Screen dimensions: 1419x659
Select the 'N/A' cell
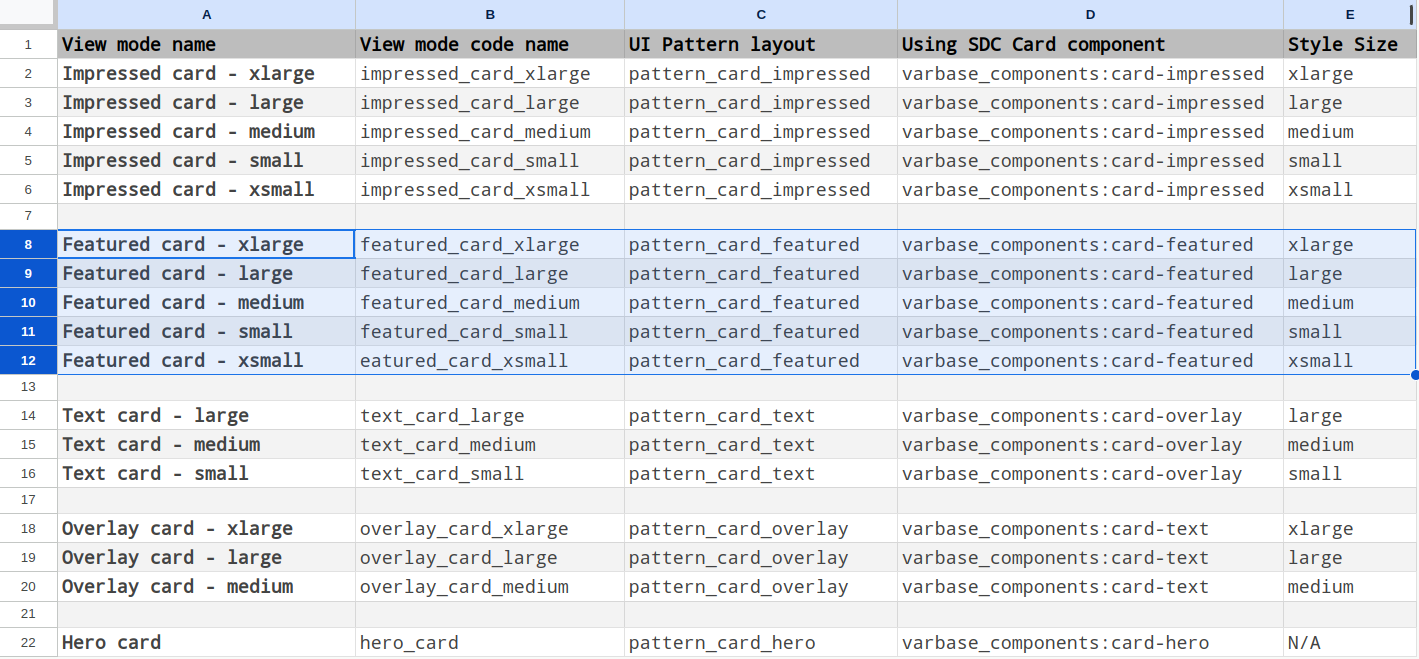1349,643
